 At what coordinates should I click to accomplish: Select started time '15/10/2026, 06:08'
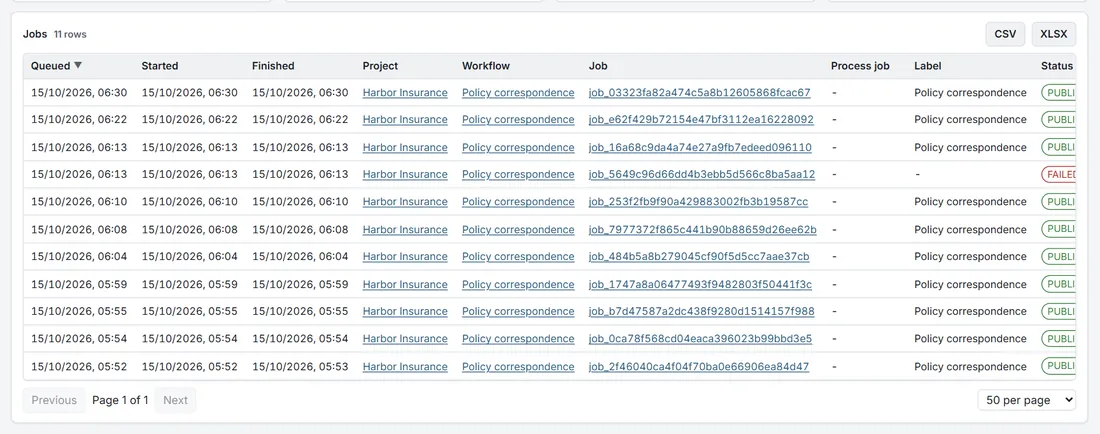tap(189, 229)
